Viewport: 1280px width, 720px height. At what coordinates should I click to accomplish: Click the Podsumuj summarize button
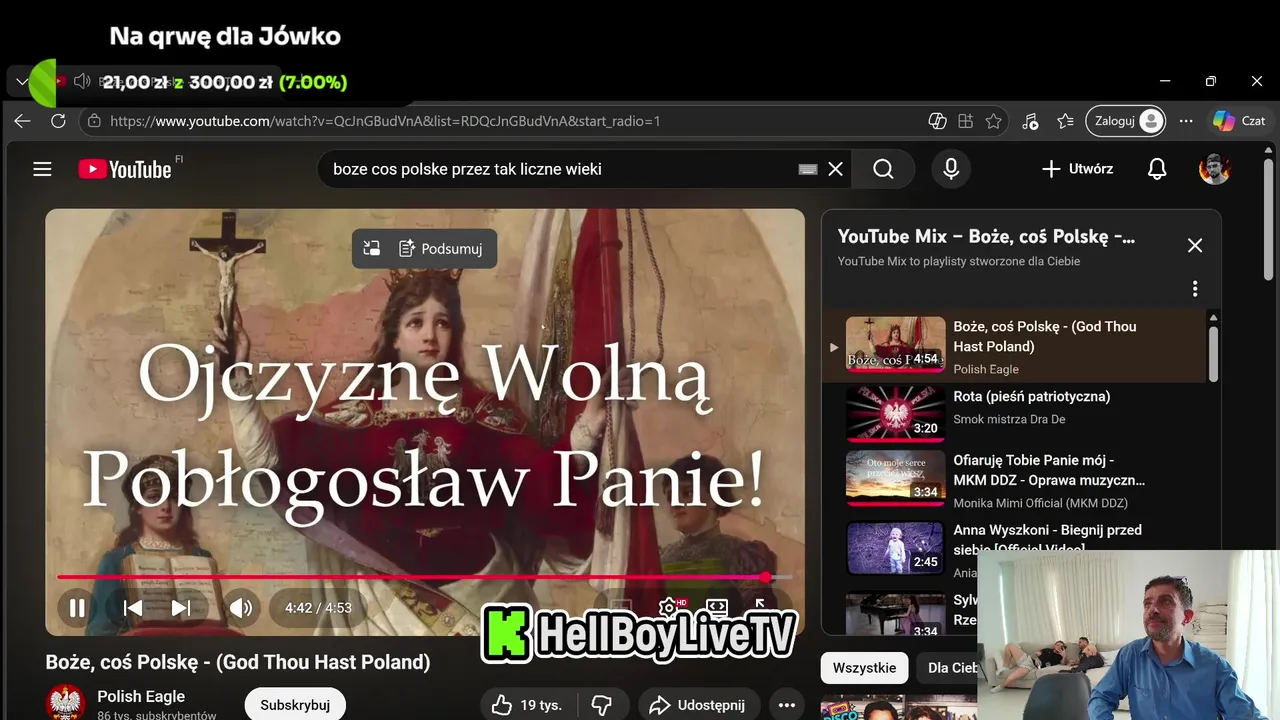click(x=441, y=248)
